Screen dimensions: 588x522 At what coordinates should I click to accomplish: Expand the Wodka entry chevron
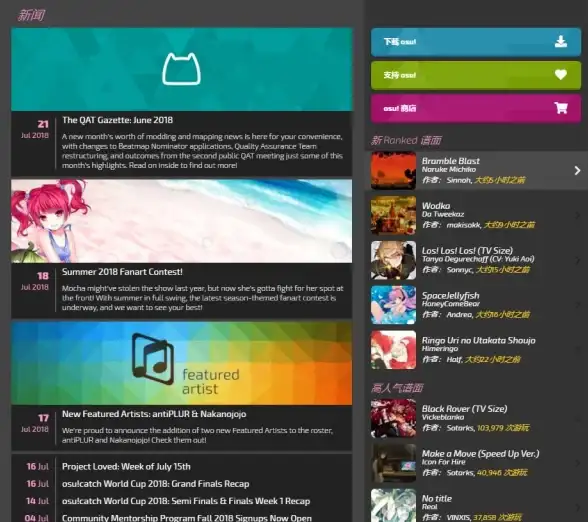(x=577, y=215)
